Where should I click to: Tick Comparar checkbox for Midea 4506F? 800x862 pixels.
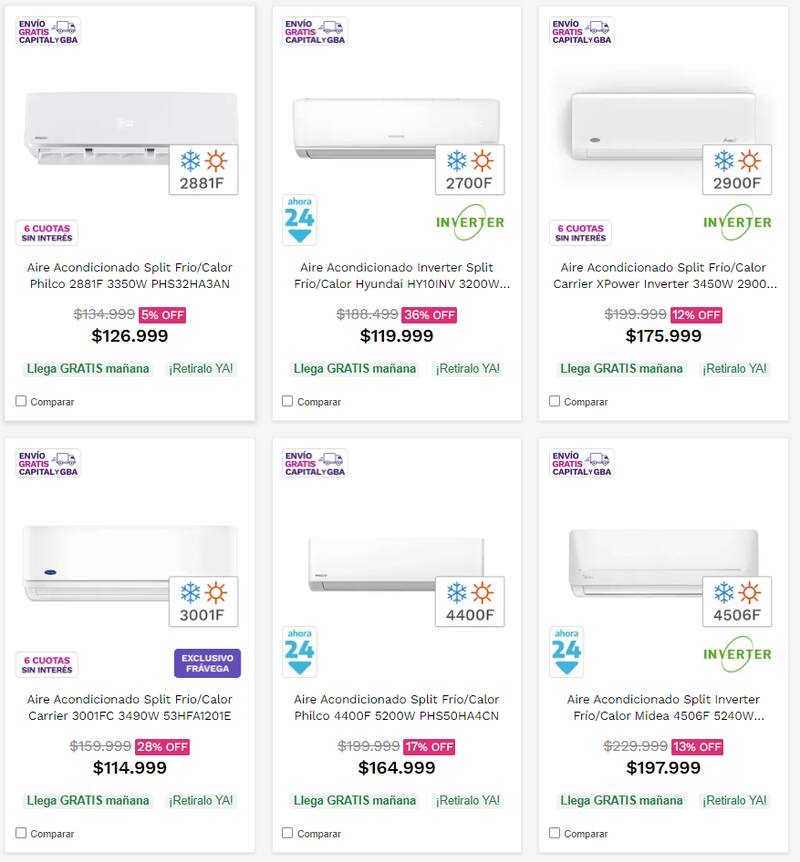click(555, 833)
